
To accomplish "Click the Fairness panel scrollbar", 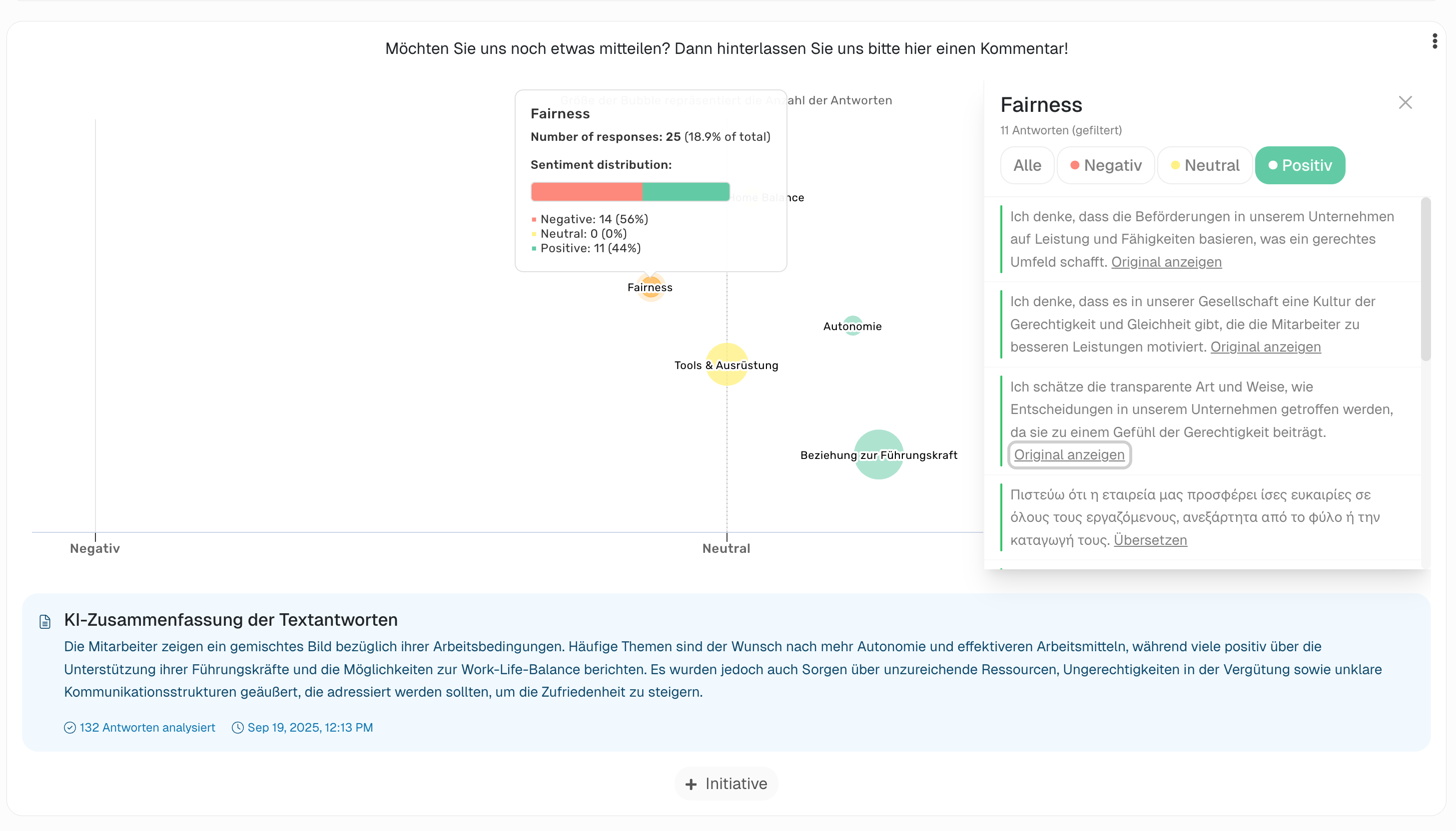I will coord(1425,280).
